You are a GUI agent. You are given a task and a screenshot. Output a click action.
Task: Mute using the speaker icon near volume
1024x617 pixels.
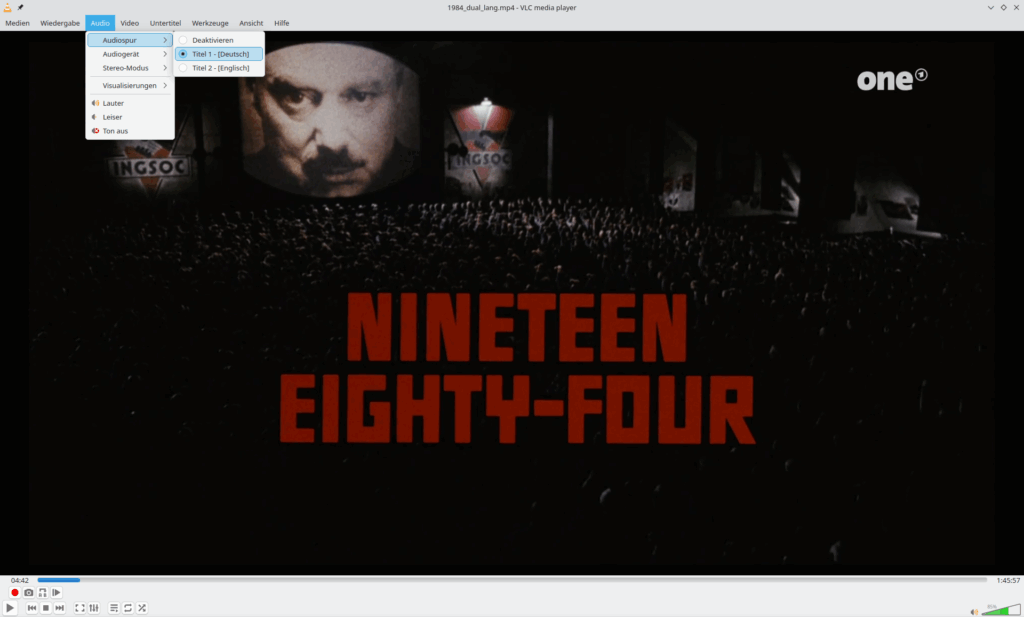tap(974, 612)
